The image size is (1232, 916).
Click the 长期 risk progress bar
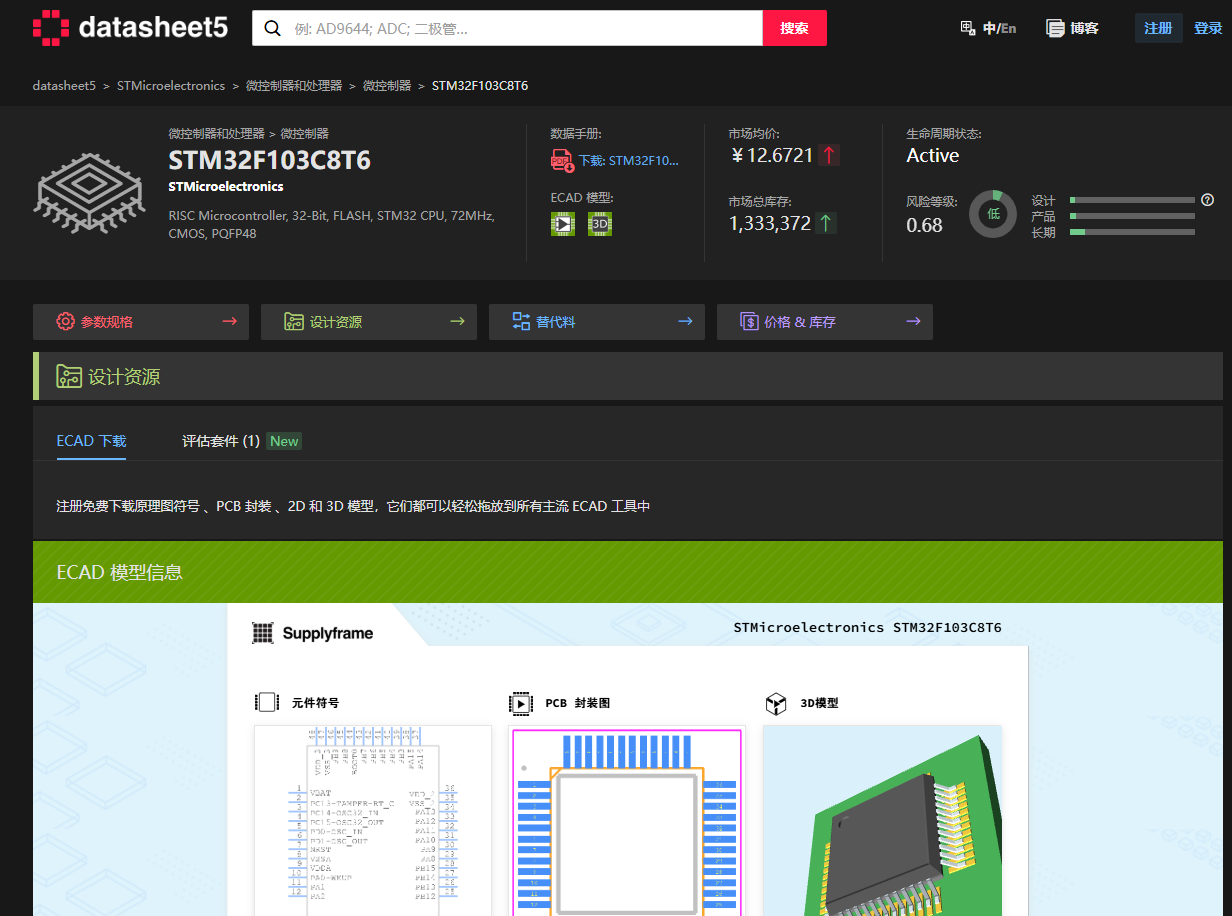tap(1132, 232)
